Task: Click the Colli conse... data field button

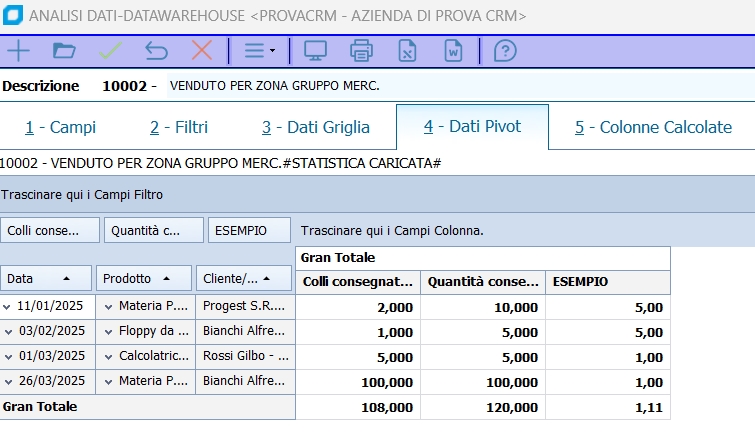Action: pos(50,230)
